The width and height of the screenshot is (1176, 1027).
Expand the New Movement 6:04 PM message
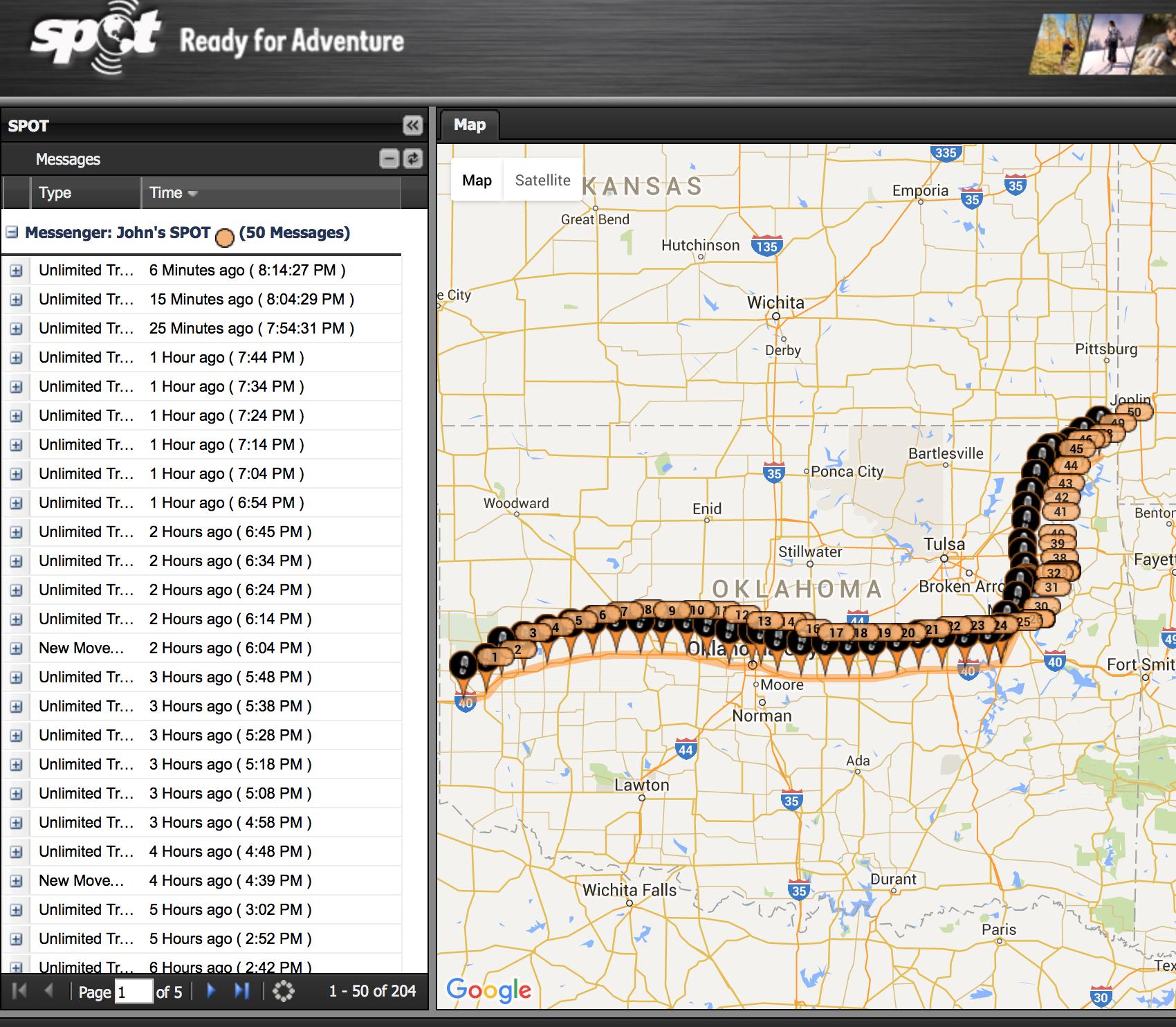[x=16, y=648]
